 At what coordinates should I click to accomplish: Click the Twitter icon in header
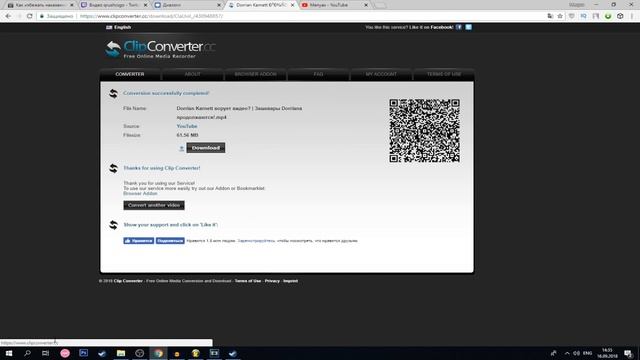[469, 27]
